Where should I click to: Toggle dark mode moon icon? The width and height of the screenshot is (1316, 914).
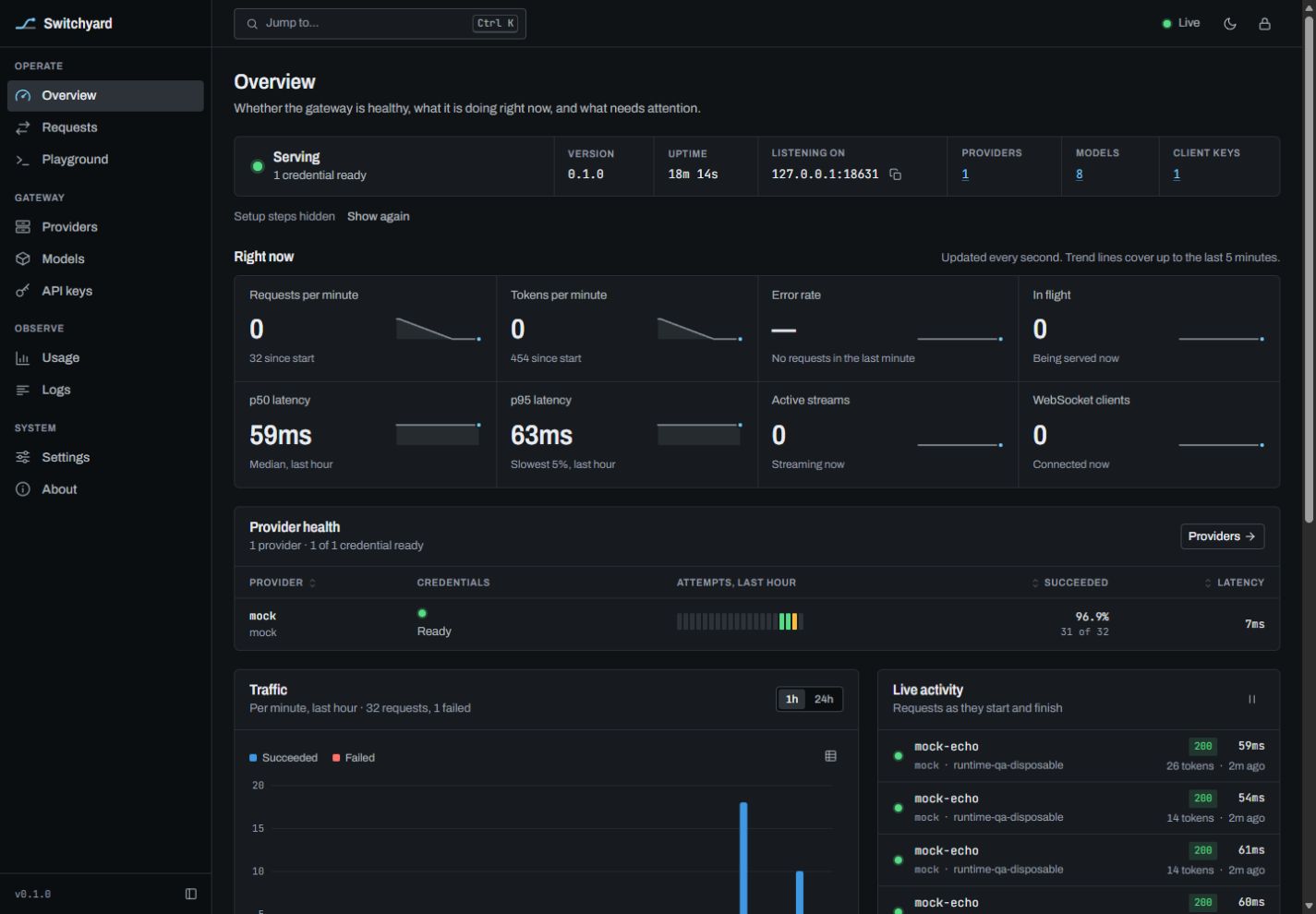1230,24
